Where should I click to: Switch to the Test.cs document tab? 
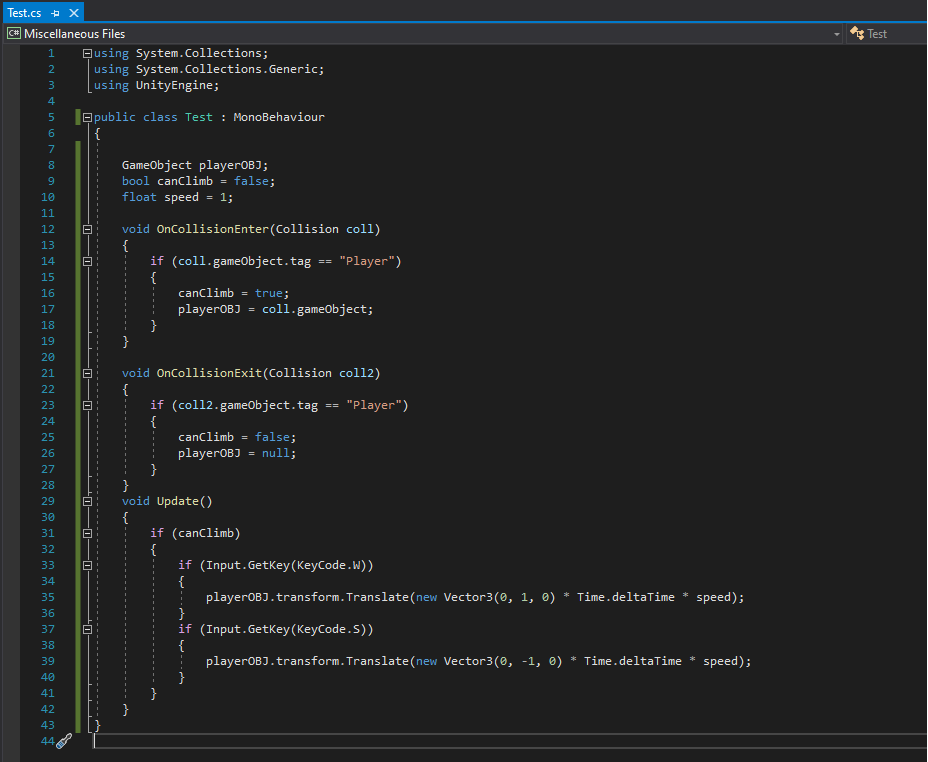click(x=25, y=13)
